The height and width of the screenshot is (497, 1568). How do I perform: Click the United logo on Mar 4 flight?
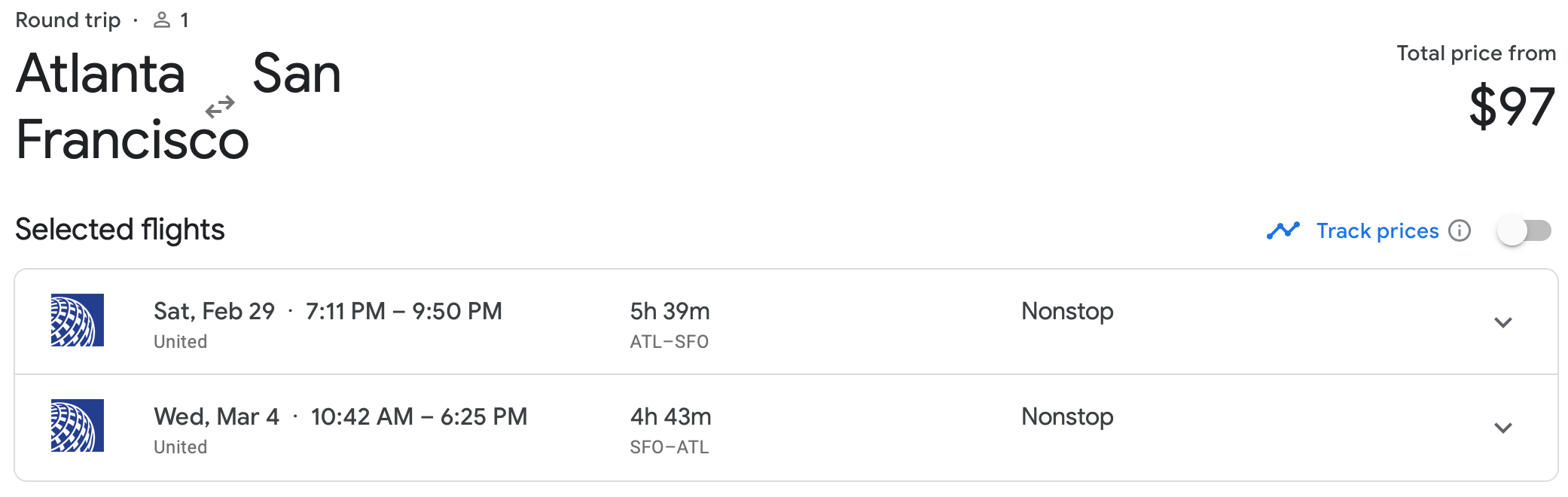78,425
